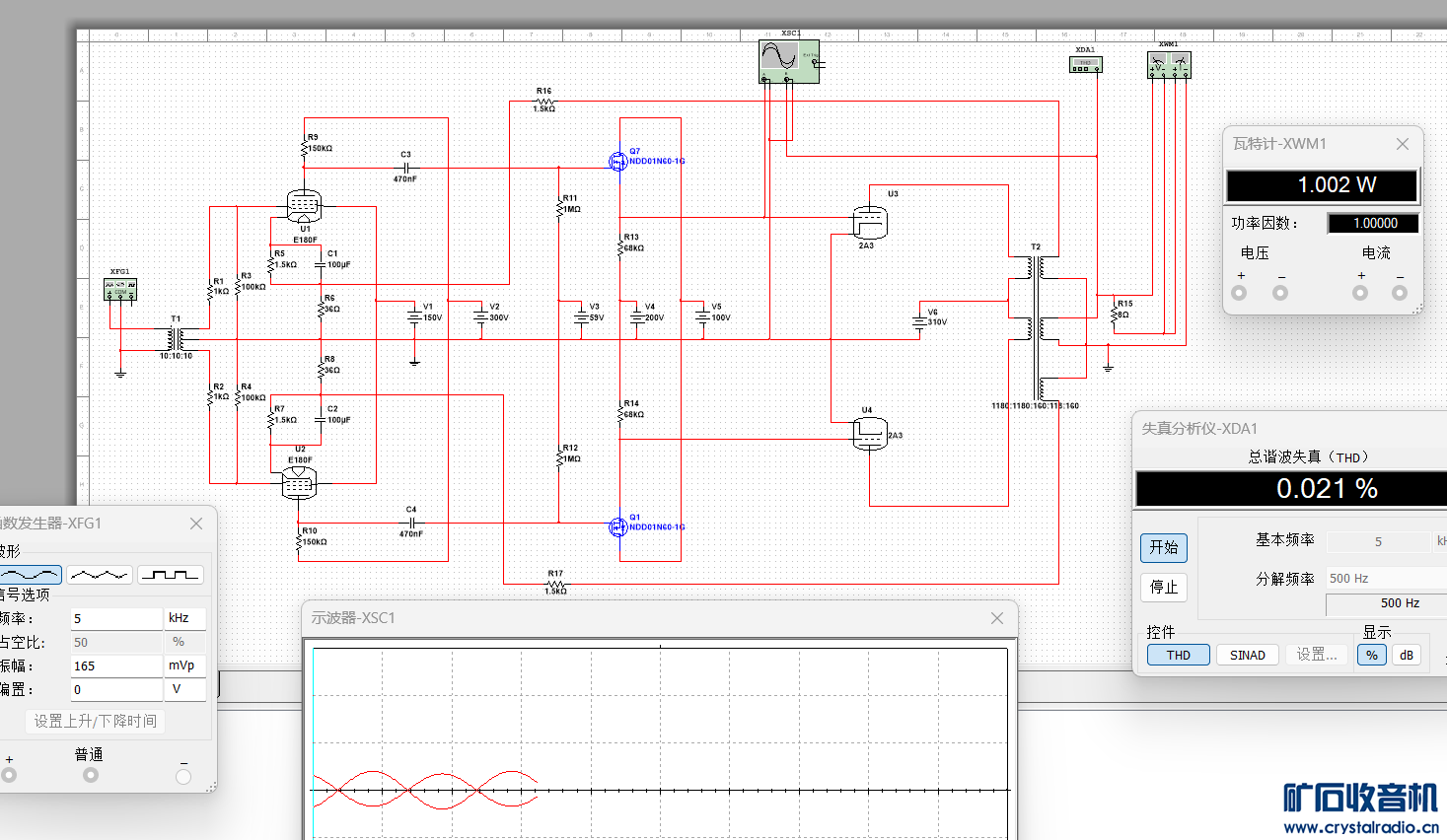Select the Q7 MOSFET symbol
This screenshot has height=840, width=1447.
click(x=617, y=162)
